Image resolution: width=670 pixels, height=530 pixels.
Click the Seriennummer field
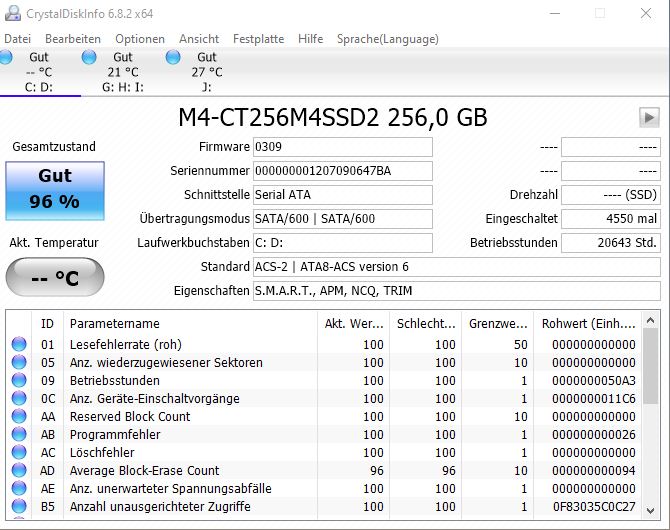click(343, 171)
